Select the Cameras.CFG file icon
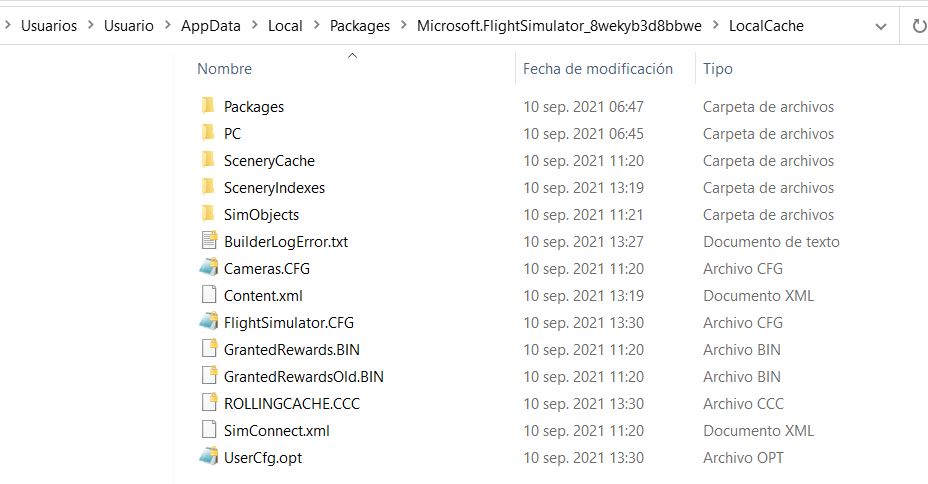This screenshot has width=928, height=484. point(209,268)
